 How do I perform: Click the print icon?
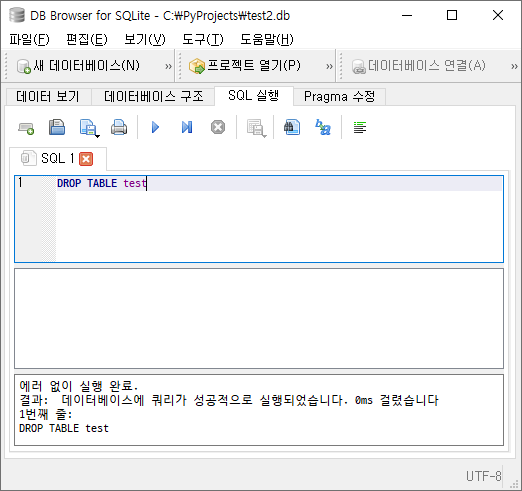point(119,127)
